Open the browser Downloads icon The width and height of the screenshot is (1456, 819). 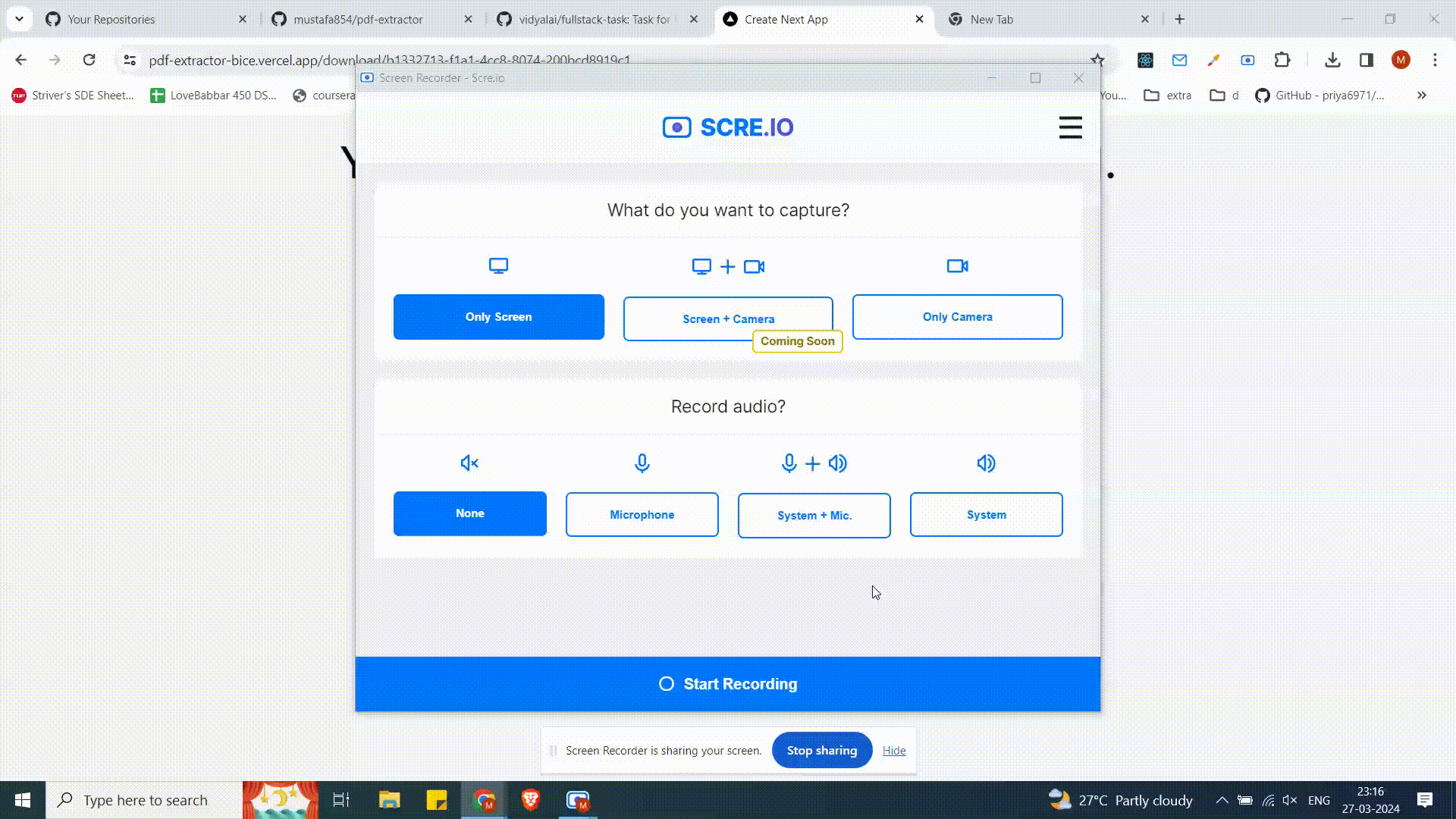coord(1332,60)
